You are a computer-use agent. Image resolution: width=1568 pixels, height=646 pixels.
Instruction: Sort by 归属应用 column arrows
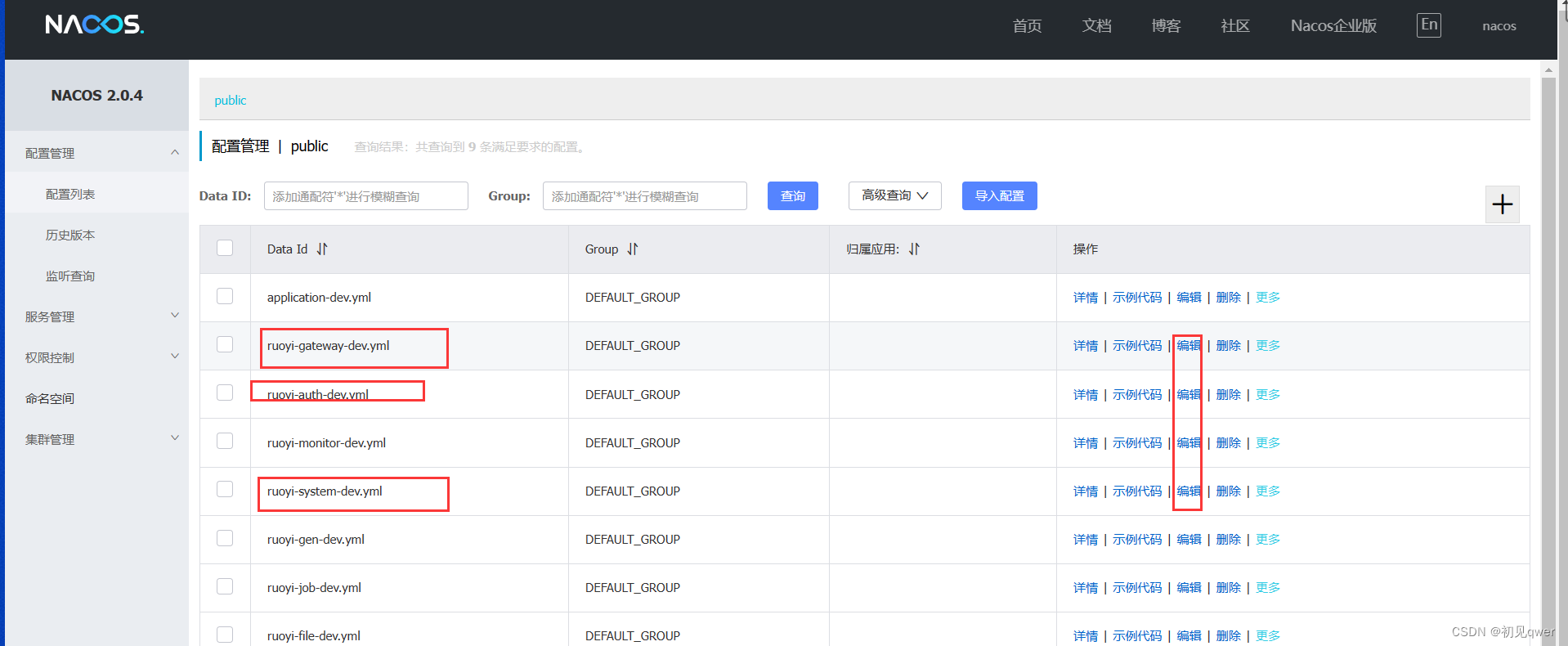click(x=914, y=249)
